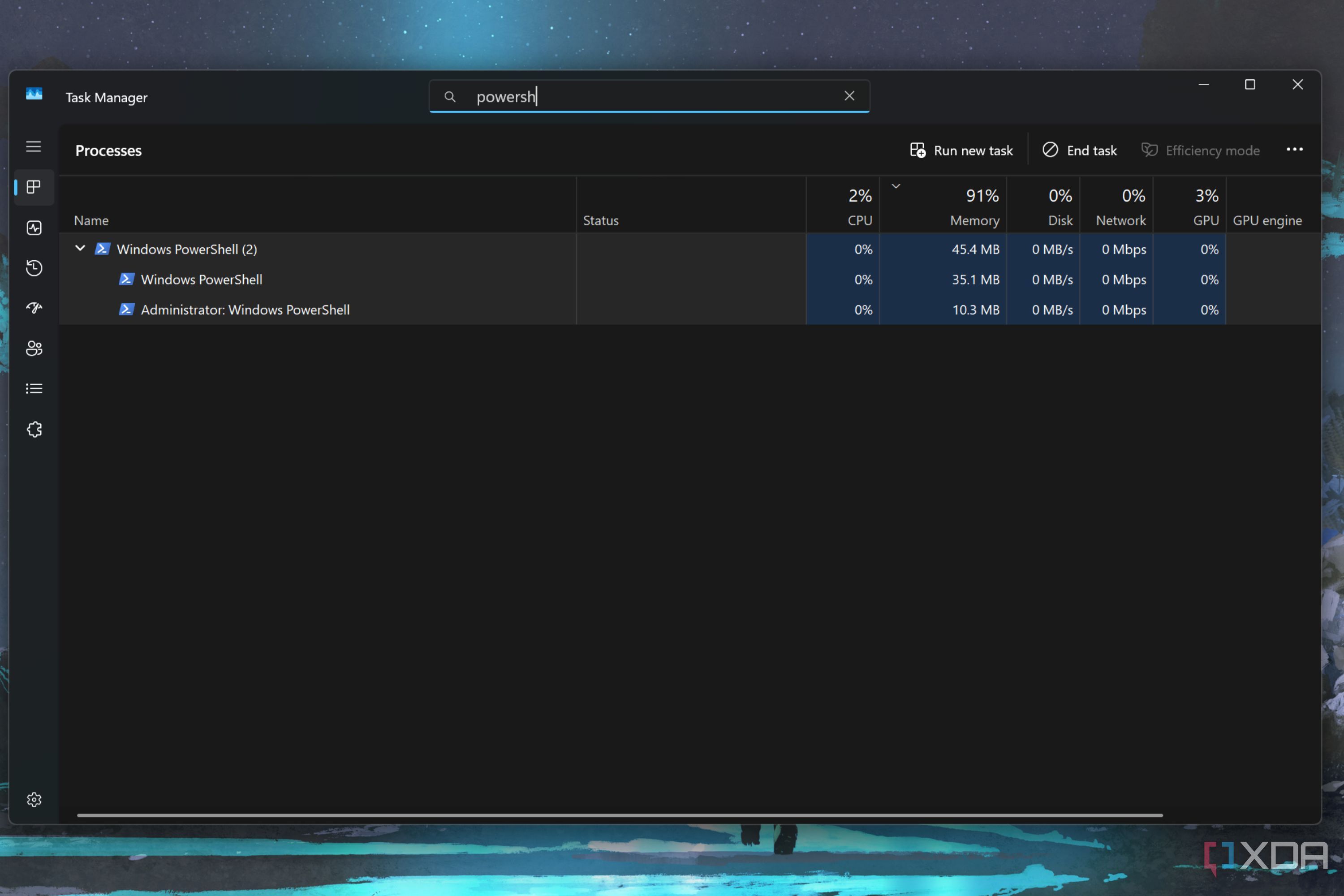Open the hamburger navigation menu
This screenshot has width=1344, height=896.
pos(34,147)
